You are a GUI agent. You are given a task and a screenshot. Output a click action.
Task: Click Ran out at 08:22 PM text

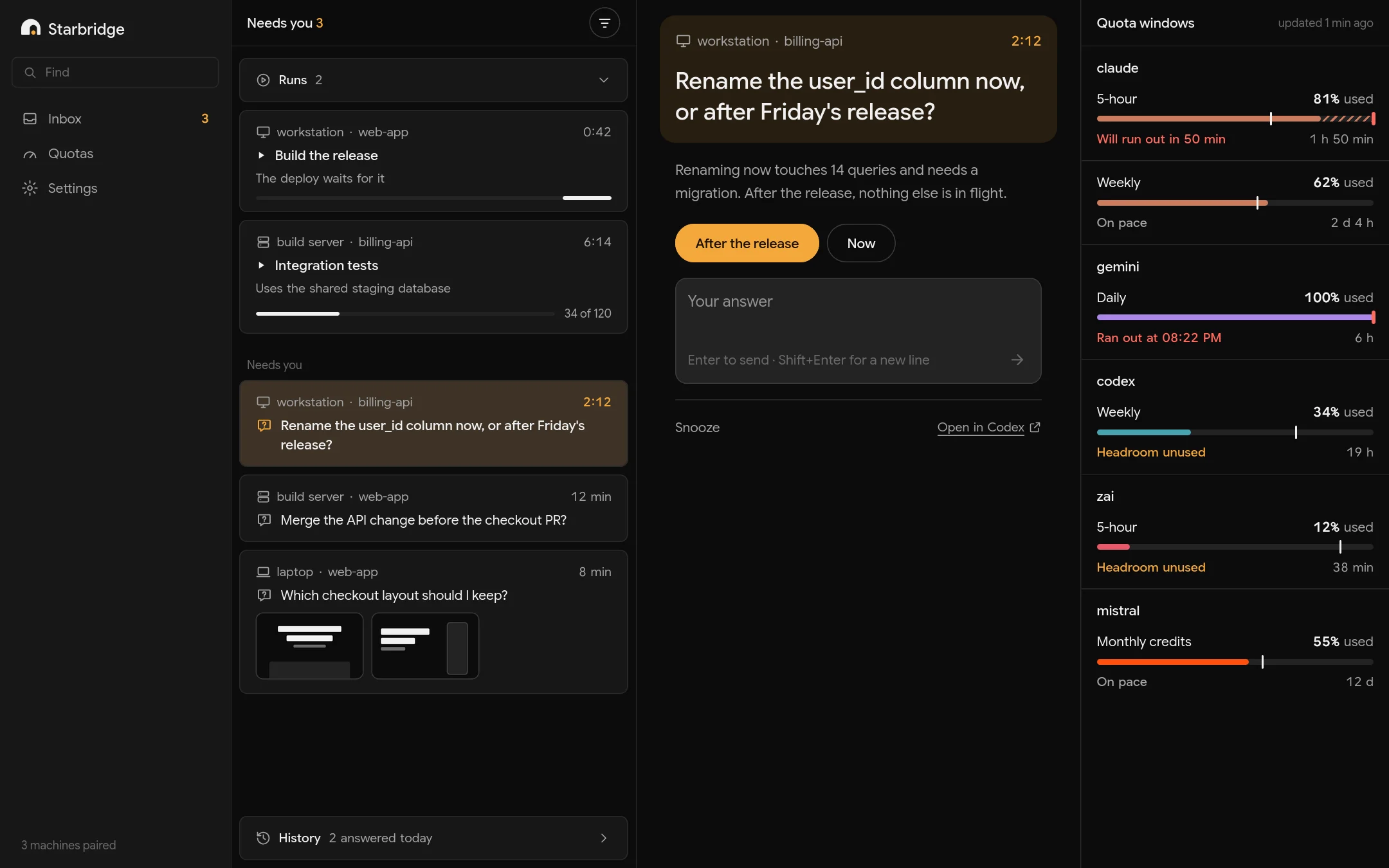point(1159,338)
